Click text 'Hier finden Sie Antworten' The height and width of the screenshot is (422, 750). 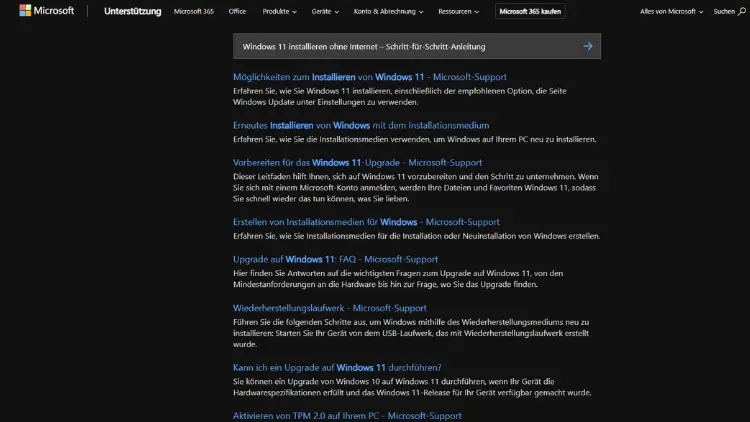[279, 273]
